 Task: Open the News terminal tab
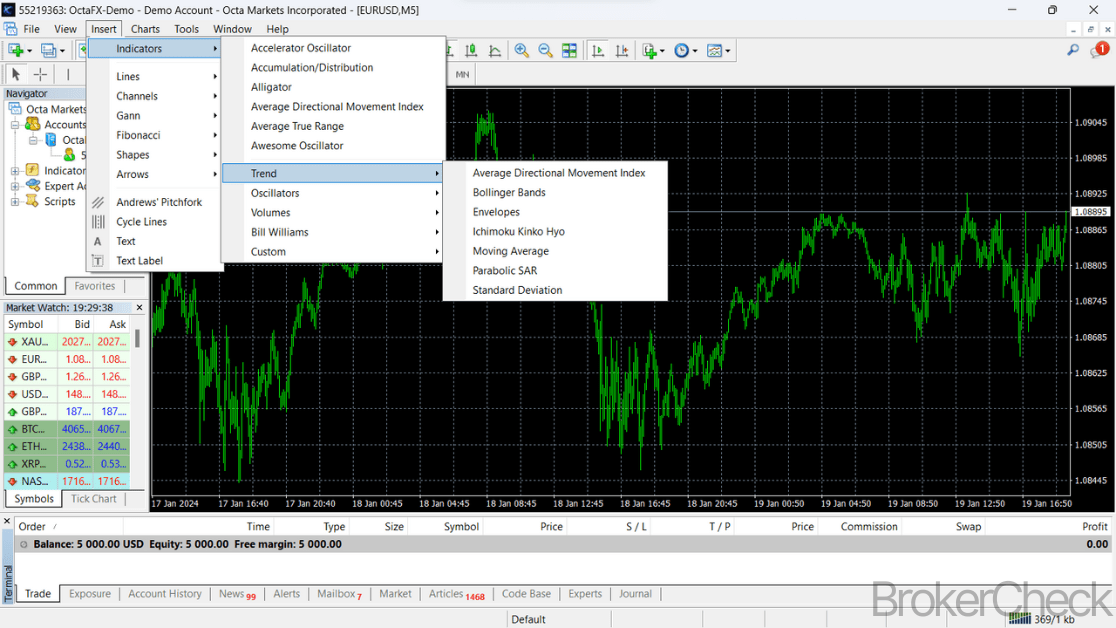click(237, 594)
